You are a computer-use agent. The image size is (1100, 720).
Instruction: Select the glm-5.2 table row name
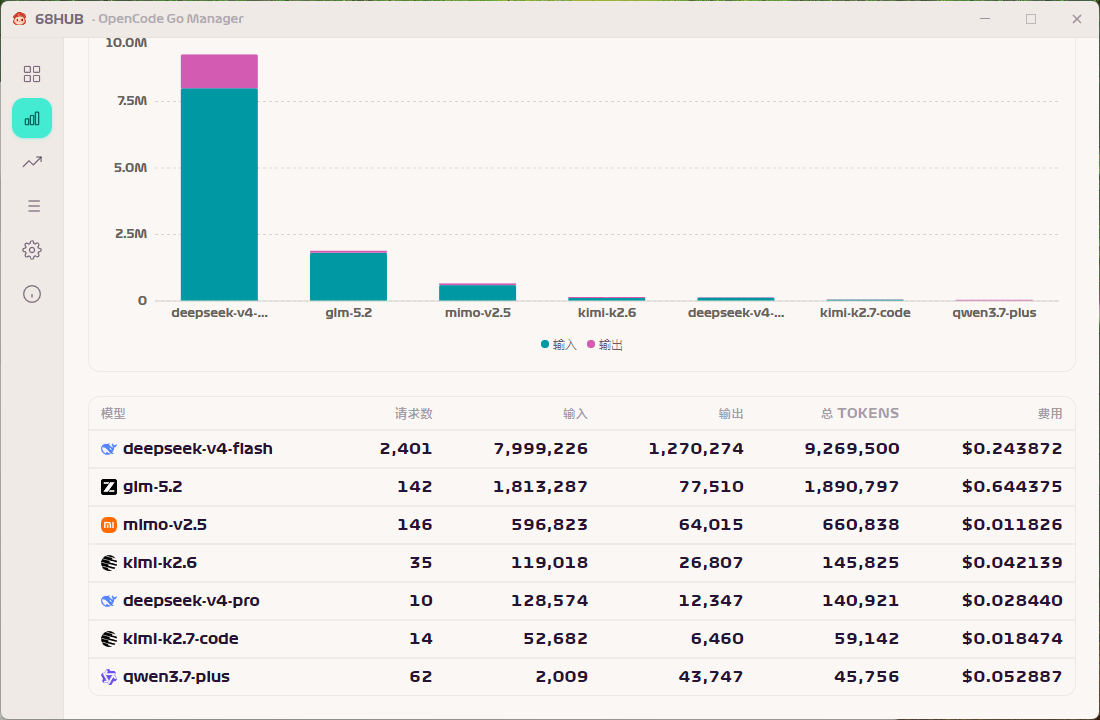point(153,487)
